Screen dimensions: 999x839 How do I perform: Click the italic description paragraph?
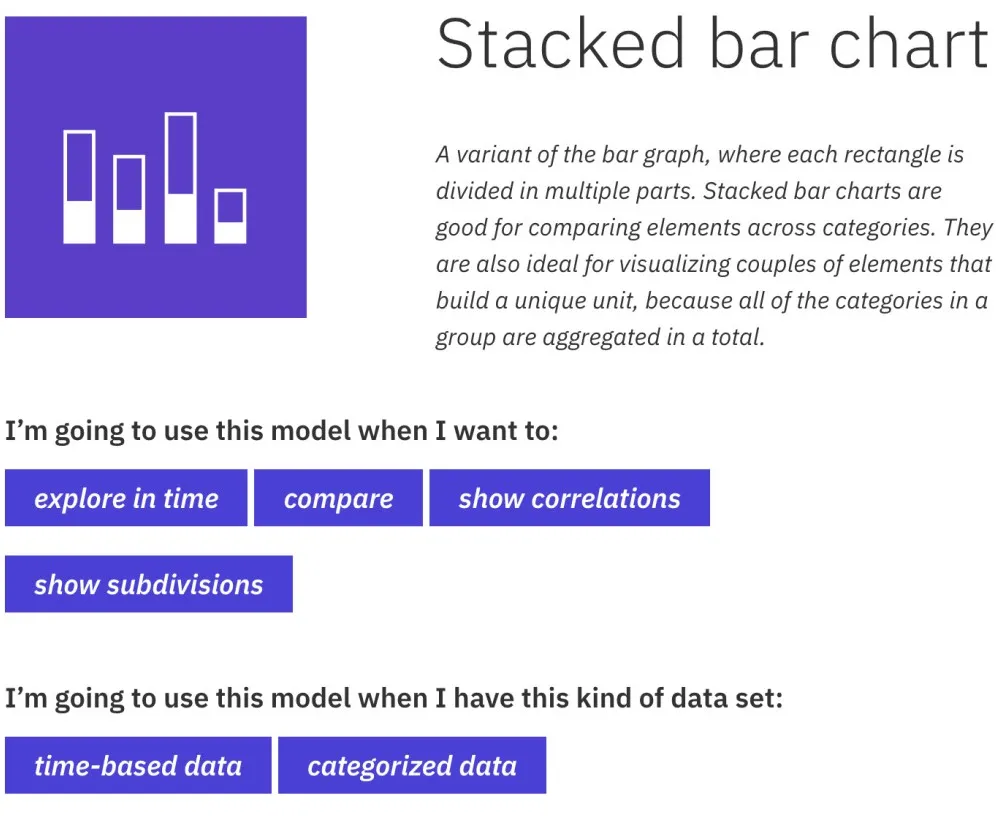[x=714, y=246]
